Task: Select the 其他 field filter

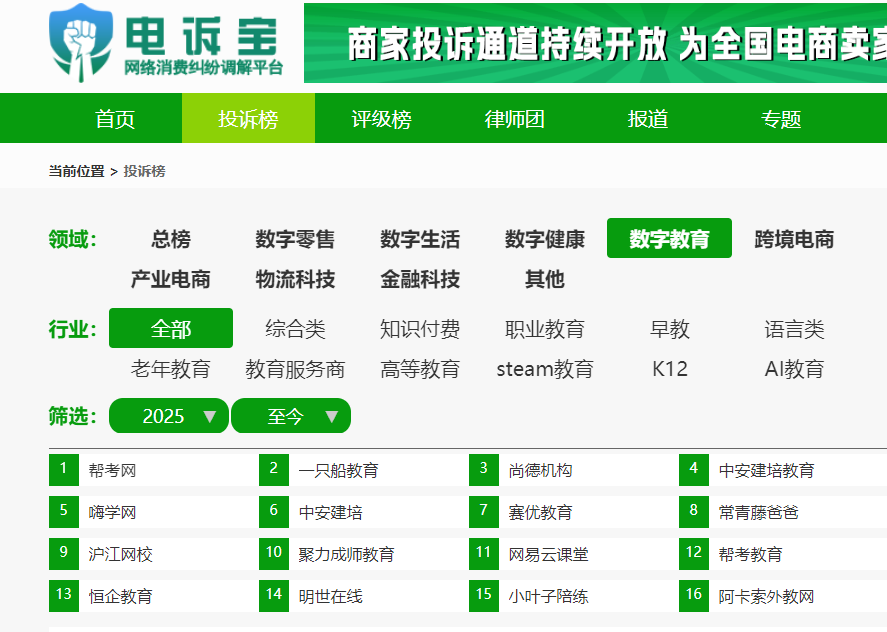Action: pos(545,279)
